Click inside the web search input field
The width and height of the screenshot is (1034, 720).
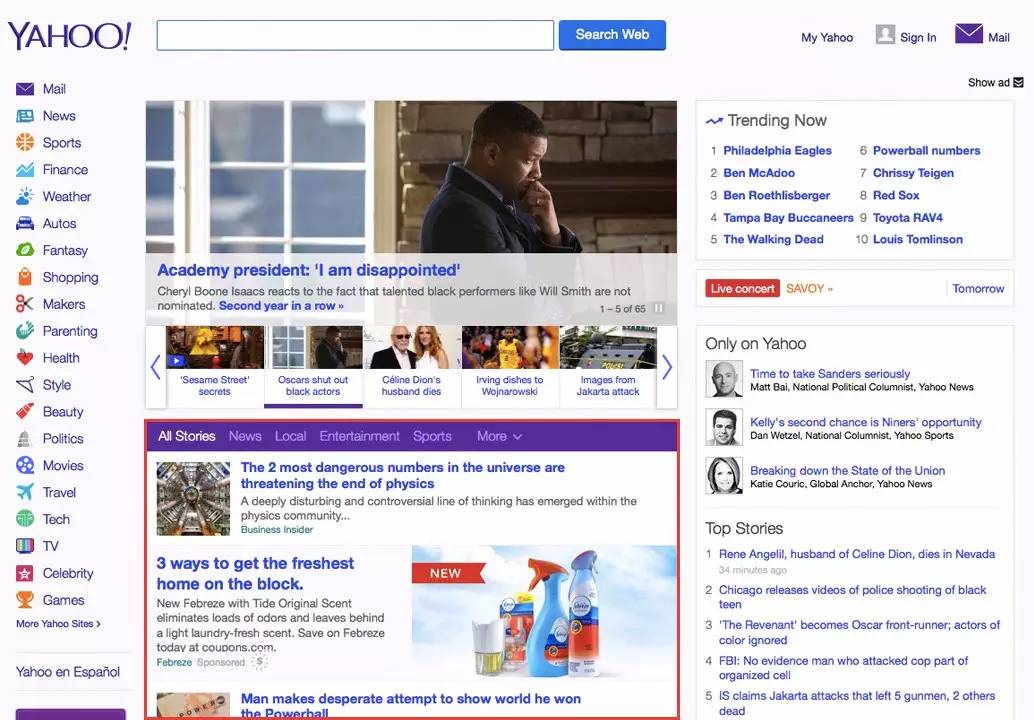(x=355, y=35)
